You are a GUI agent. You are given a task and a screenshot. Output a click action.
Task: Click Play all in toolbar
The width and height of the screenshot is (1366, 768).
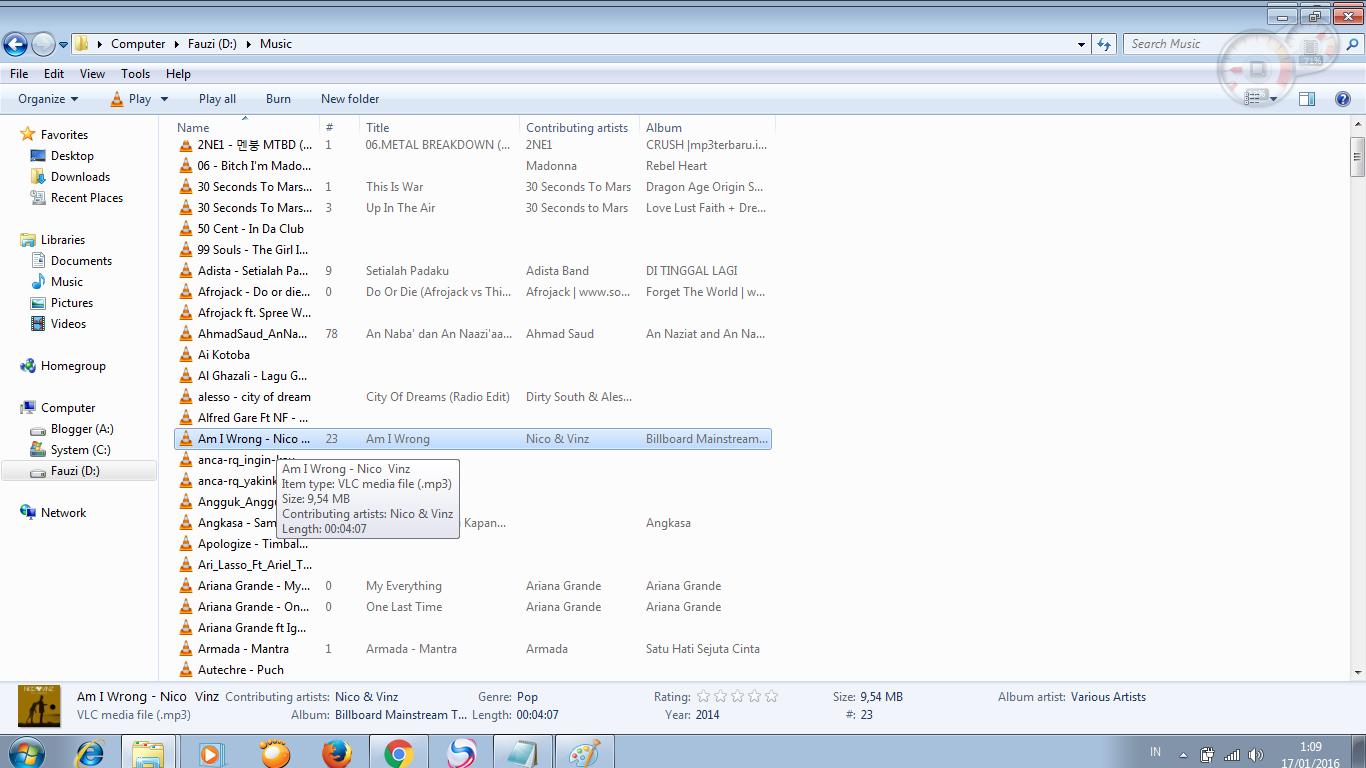[217, 99]
